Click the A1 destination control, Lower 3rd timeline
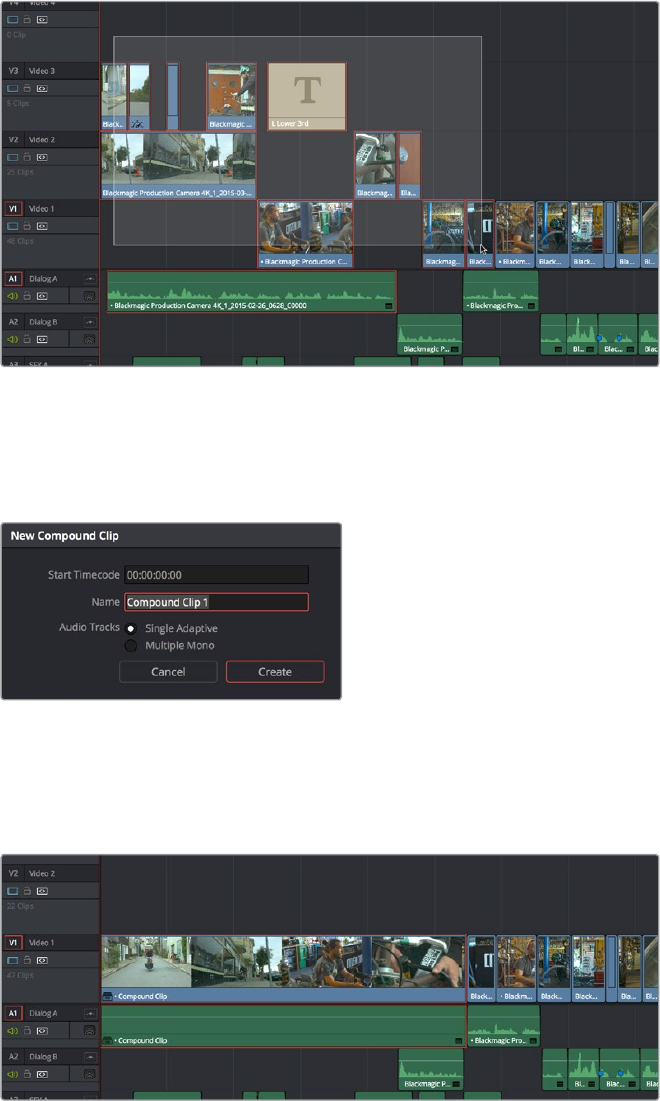Viewport: 660px width, 1101px height. 13,279
